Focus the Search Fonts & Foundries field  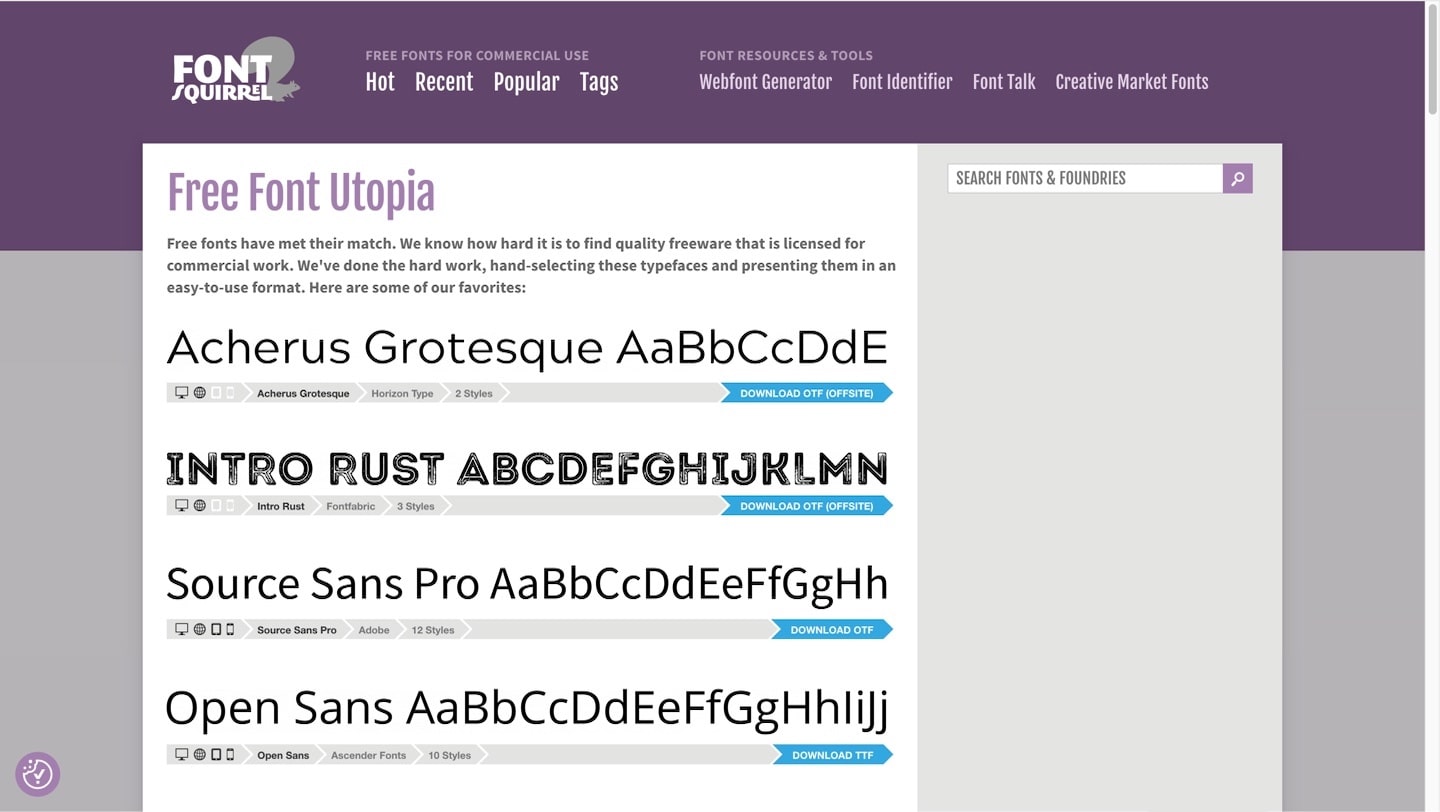click(x=1085, y=178)
